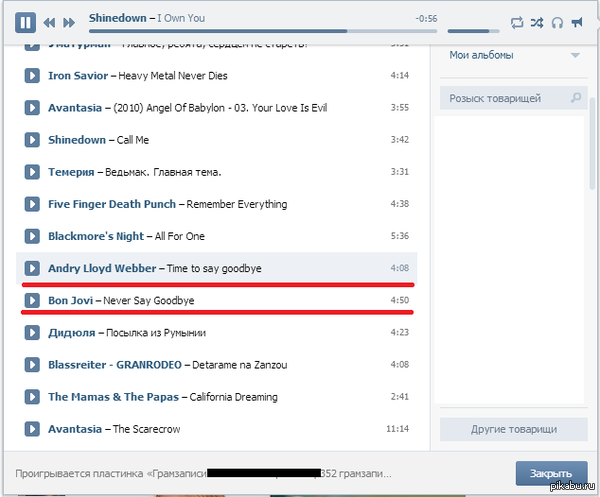This screenshot has width=600, height=497.
Task: Play Bon Jovi – Never Say Goodbye
Action: click(32, 300)
